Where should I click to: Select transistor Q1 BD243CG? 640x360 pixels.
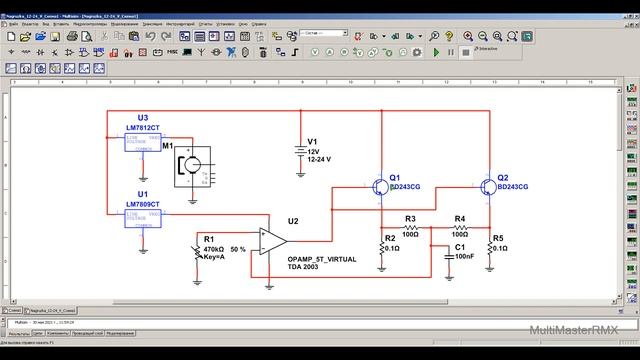click(380, 187)
